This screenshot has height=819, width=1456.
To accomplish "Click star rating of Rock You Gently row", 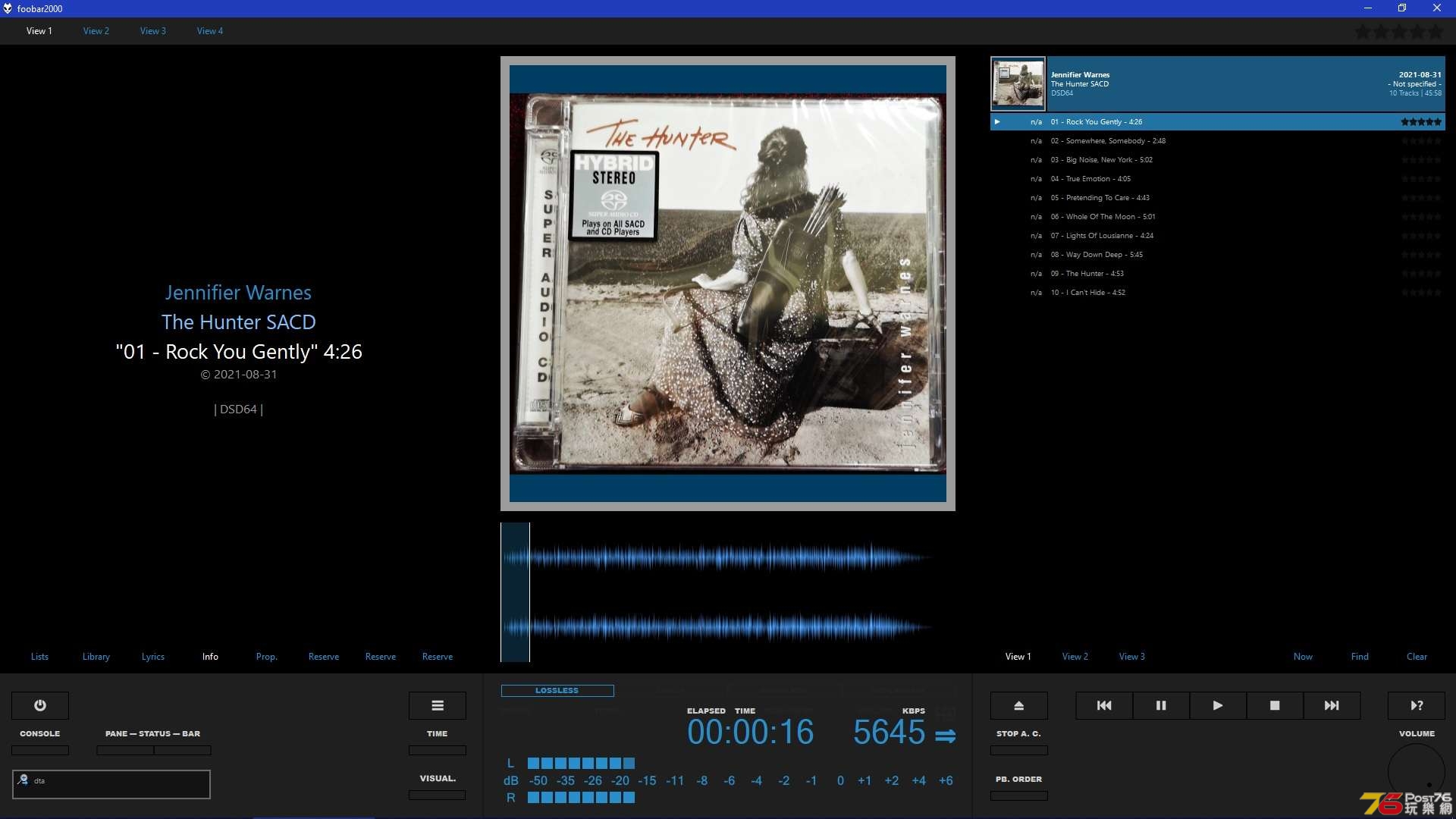I will [1421, 122].
